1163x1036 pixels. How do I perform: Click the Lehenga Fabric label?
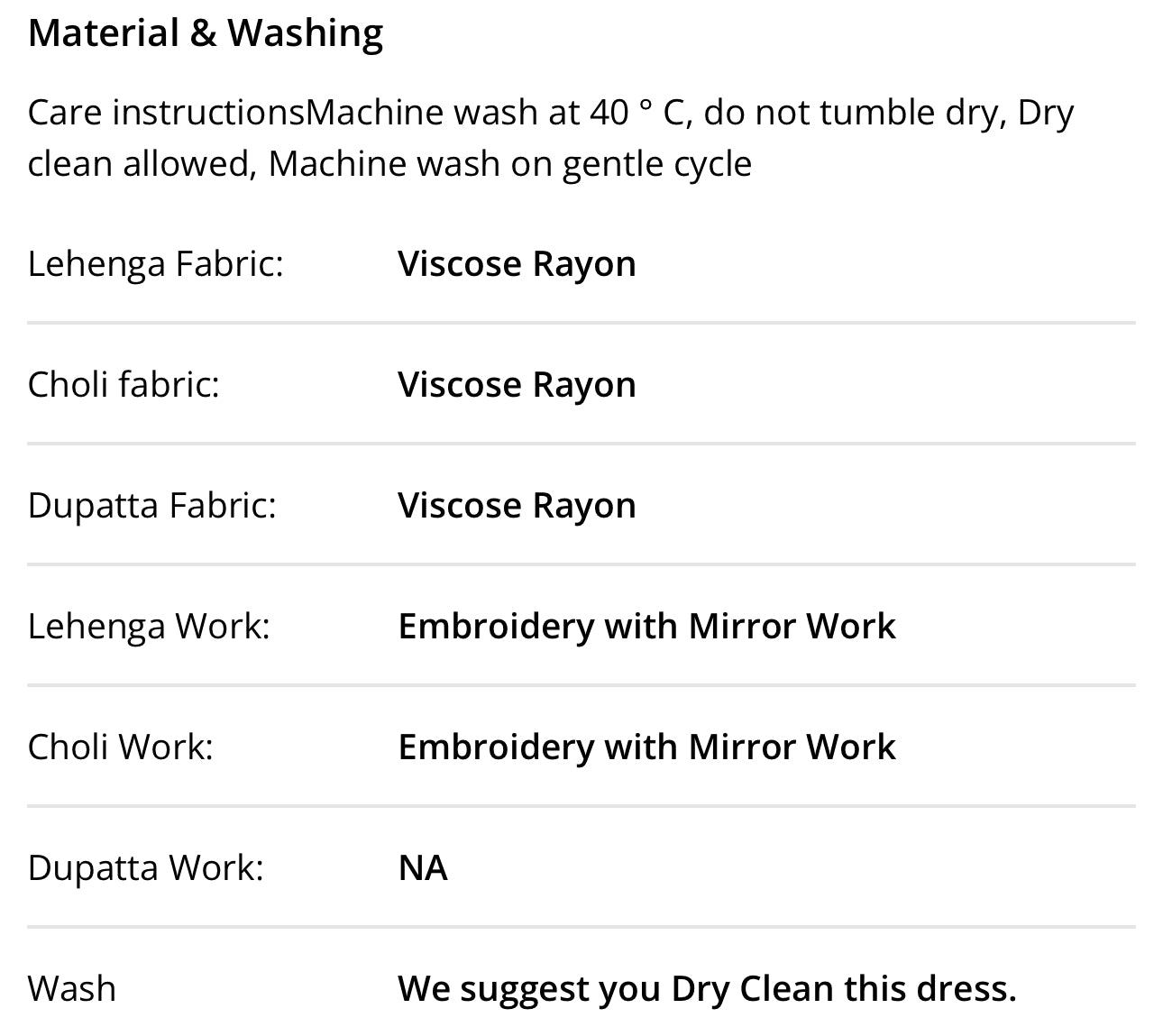coord(155,264)
